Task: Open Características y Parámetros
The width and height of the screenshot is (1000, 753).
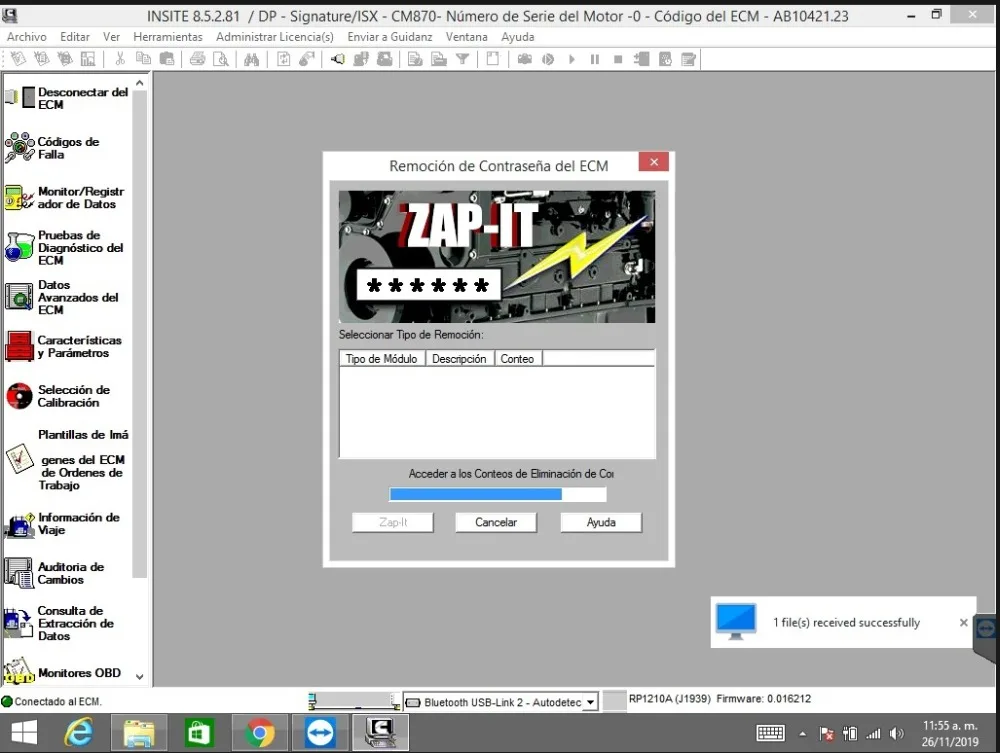Action: (x=64, y=346)
